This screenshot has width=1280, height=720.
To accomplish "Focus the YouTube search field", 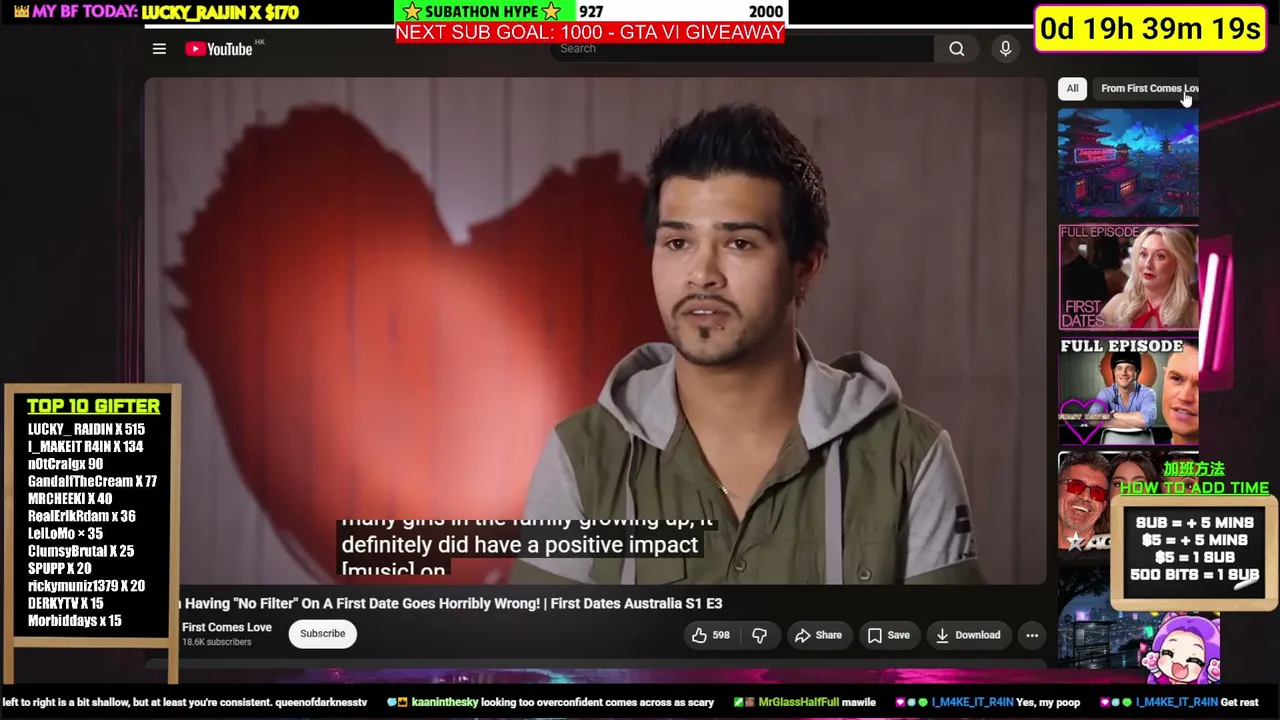I will tap(743, 49).
